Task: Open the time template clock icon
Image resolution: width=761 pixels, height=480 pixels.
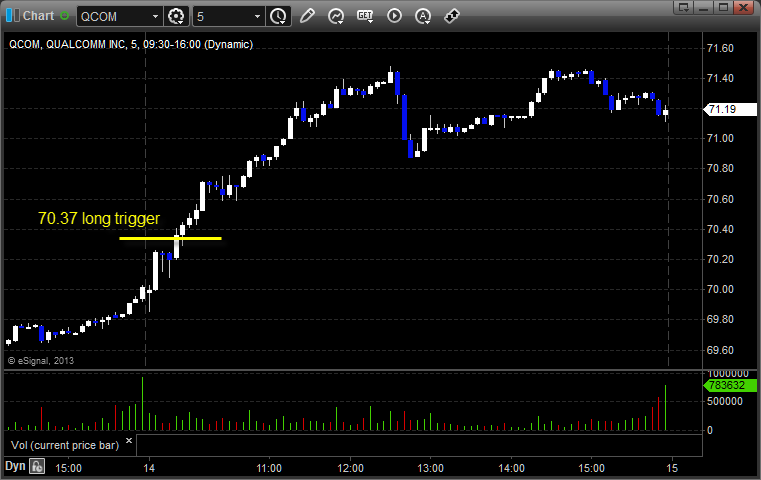Action: coord(278,16)
